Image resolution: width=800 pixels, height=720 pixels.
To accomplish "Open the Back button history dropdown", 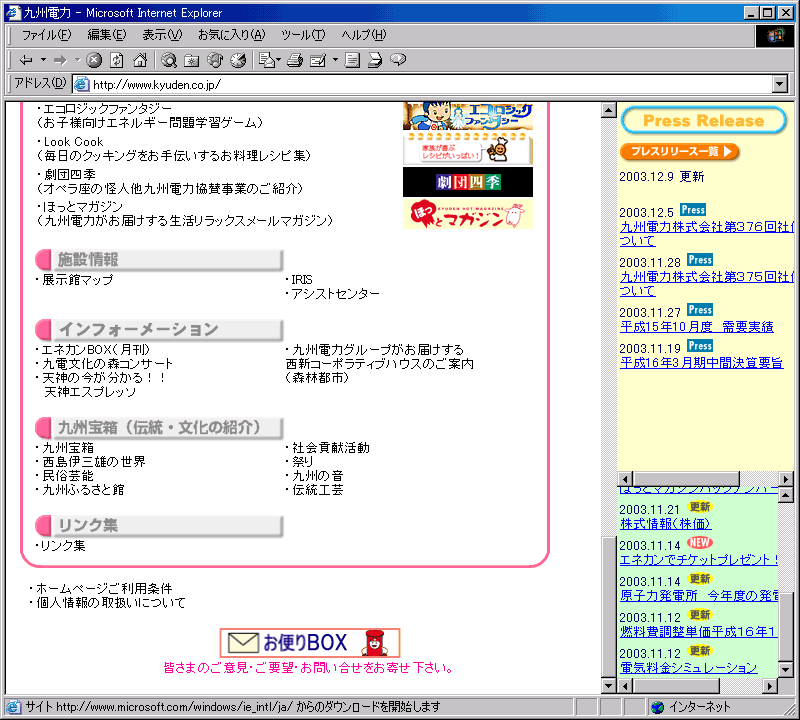I will tap(43, 60).
